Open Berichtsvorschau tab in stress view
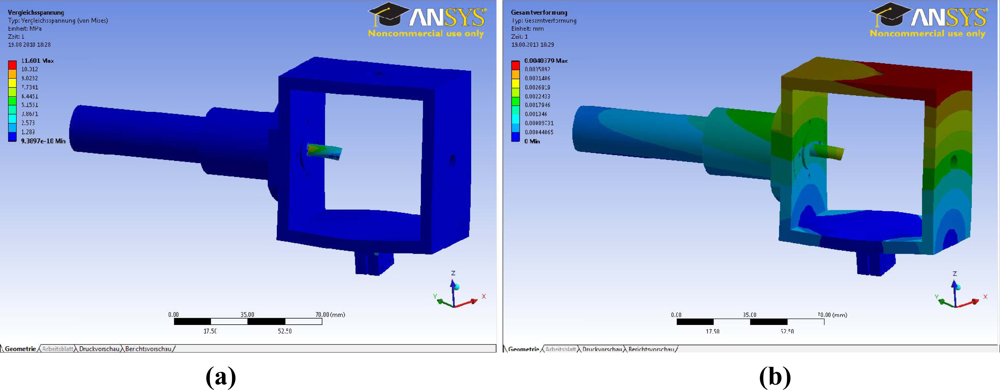The height and width of the screenshot is (390, 1000). pos(149,349)
